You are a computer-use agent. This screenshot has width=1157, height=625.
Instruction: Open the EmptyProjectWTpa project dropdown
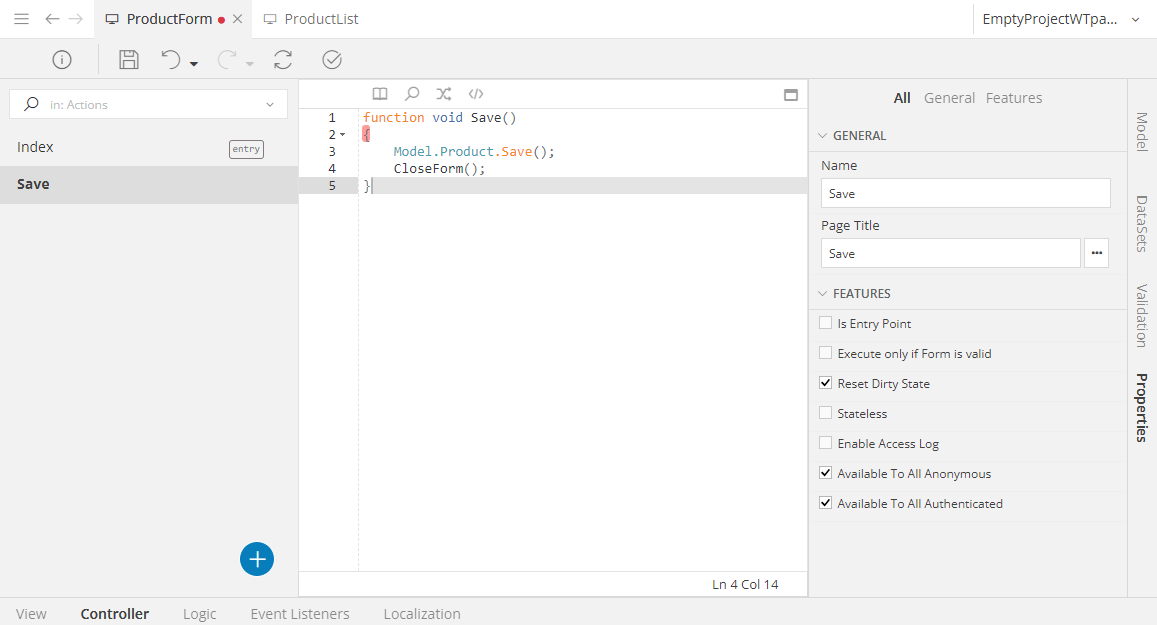[1135, 19]
